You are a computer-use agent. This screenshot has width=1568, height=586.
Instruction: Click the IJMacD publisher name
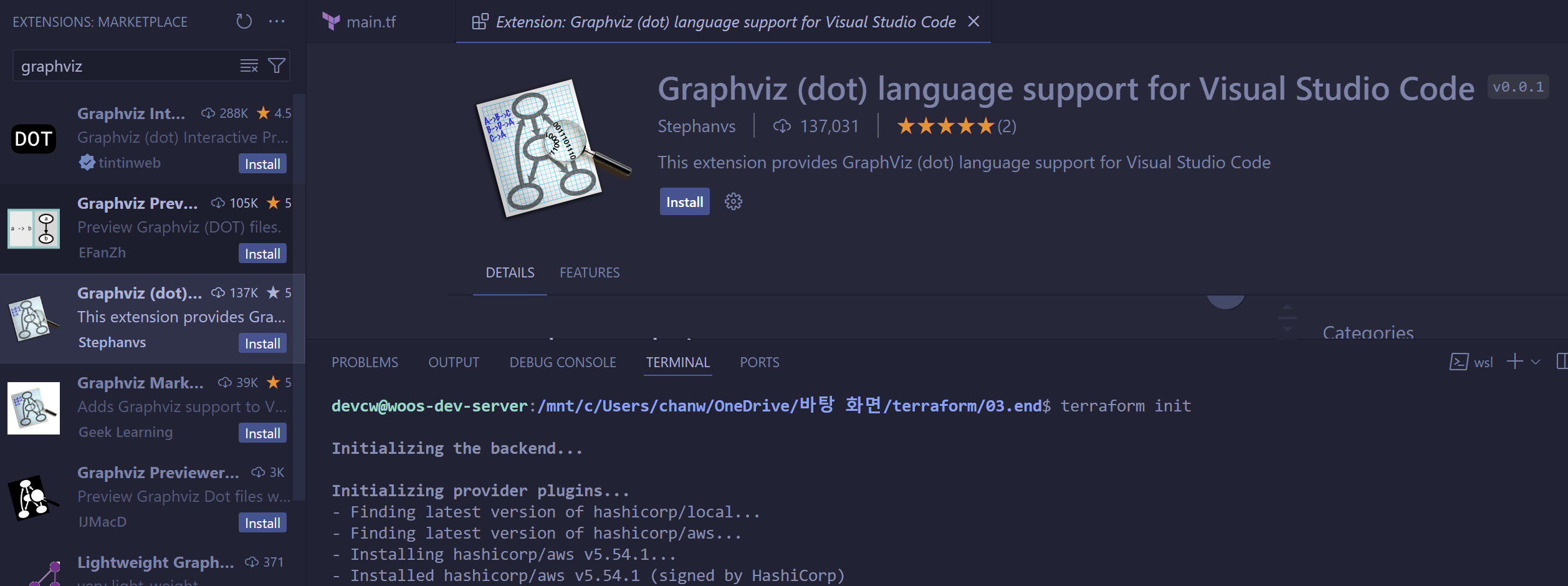pos(102,522)
